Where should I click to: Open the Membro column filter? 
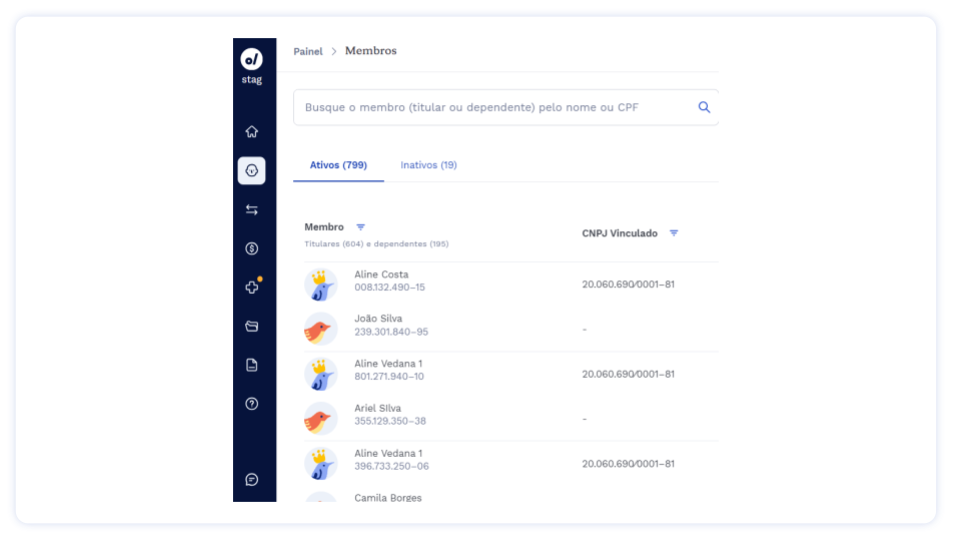[361, 227]
